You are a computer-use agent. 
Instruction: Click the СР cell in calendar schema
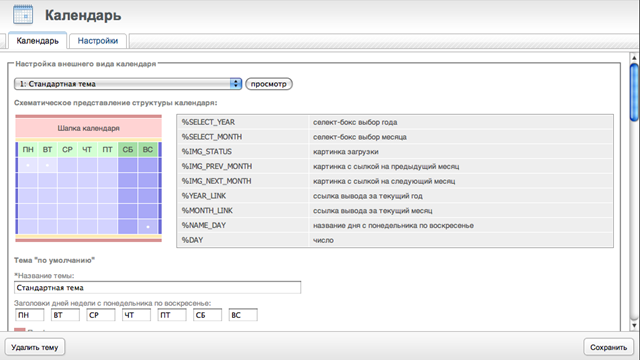pos(67,149)
